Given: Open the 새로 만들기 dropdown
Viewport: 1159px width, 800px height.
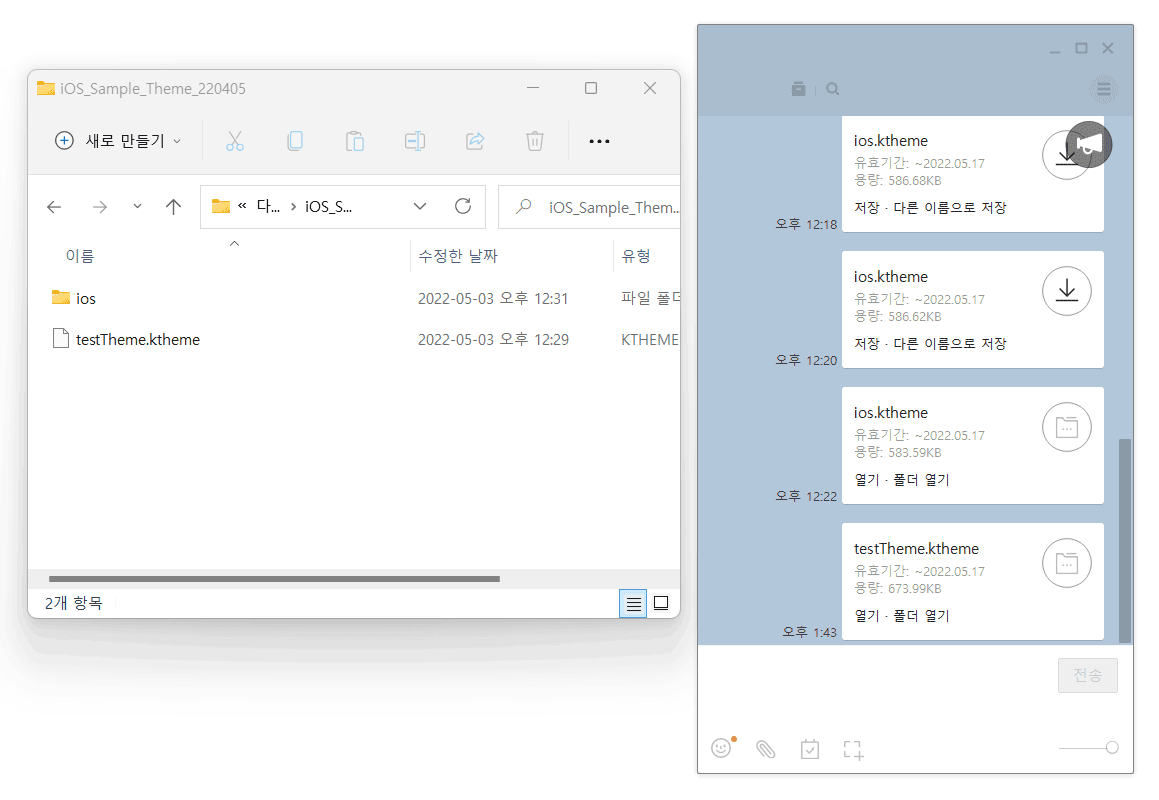Looking at the screenshot, I should click(117, 140).
